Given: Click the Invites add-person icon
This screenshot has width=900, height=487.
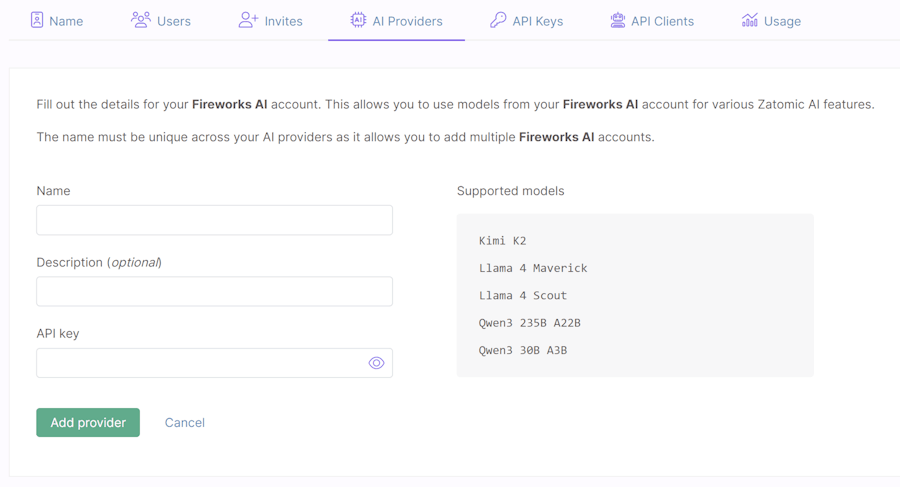Looking at the screenshot, I should pyautogui.click(x=248, y=20).
